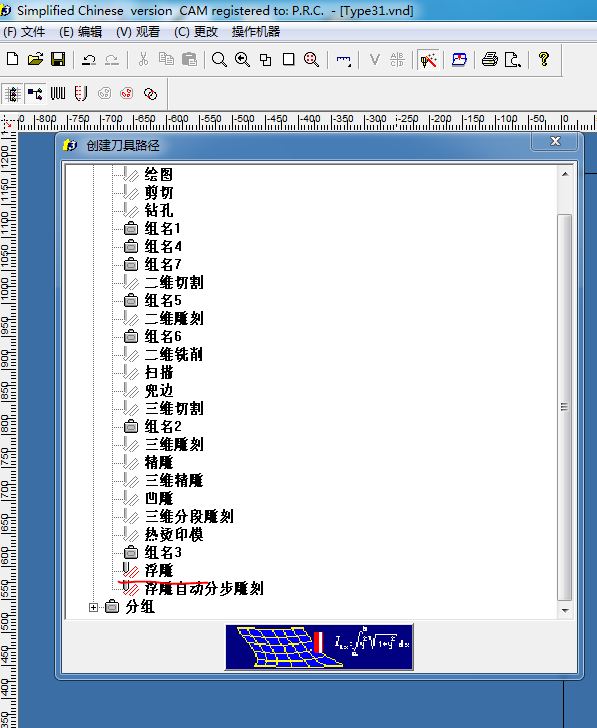Select 绘图 toolpath in the tree
Screen dimensions: 597x728
click(x=159, y=175)
